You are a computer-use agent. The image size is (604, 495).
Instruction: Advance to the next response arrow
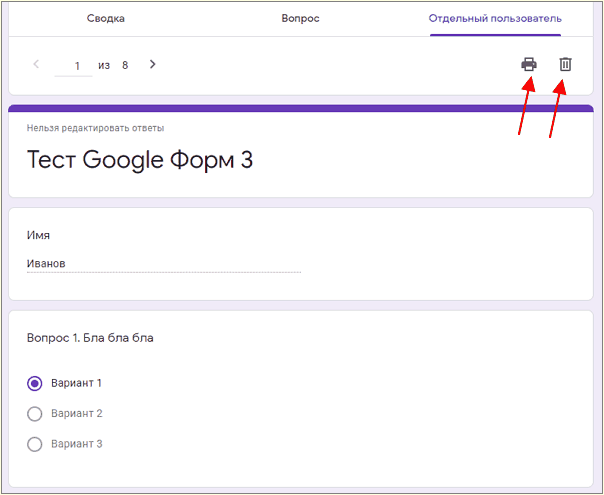153,64
